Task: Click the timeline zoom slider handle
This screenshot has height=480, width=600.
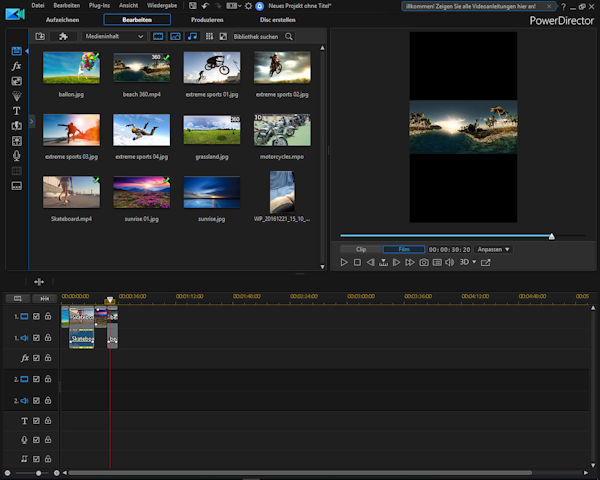Action: (x=38, y=473)
